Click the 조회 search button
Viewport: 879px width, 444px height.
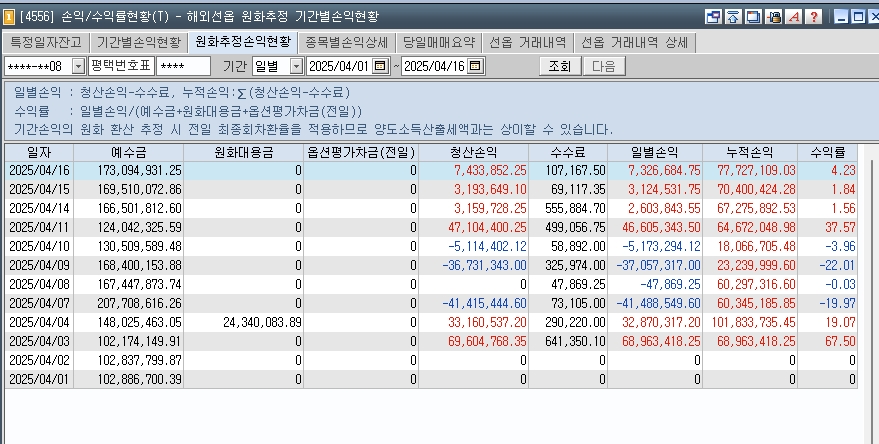point(559,66)
